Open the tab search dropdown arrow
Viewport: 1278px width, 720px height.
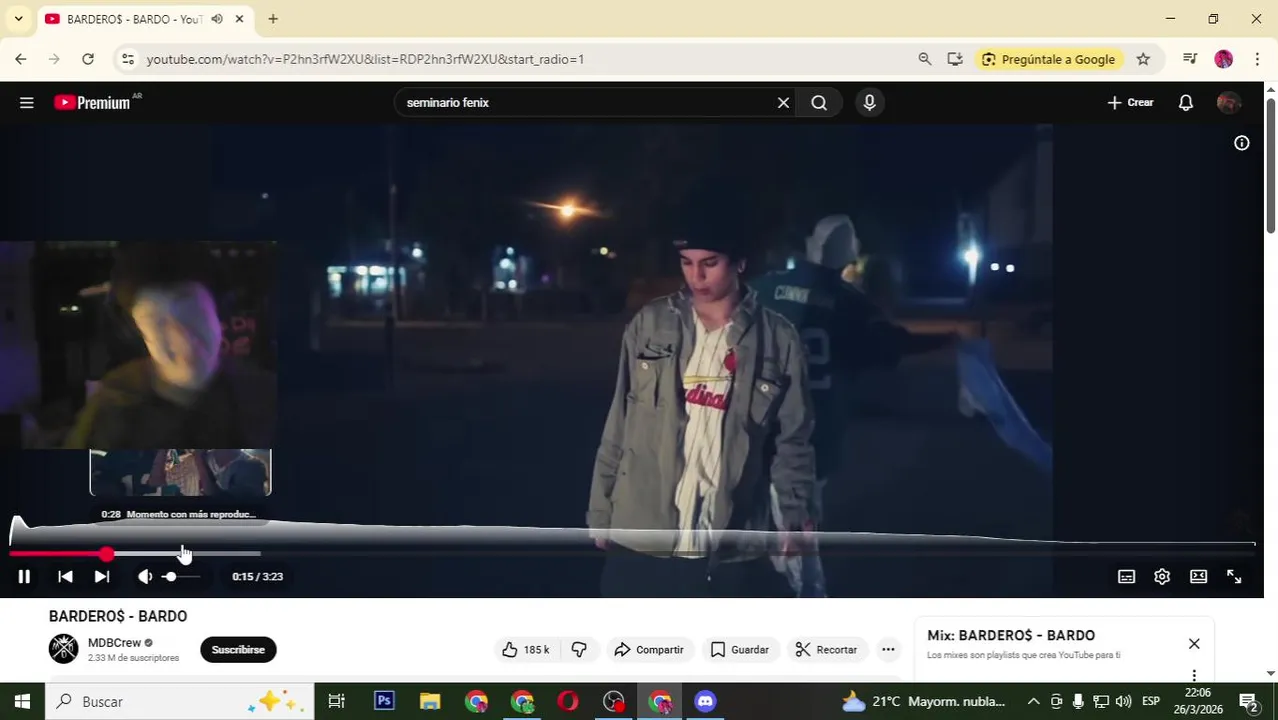(18, 19)
